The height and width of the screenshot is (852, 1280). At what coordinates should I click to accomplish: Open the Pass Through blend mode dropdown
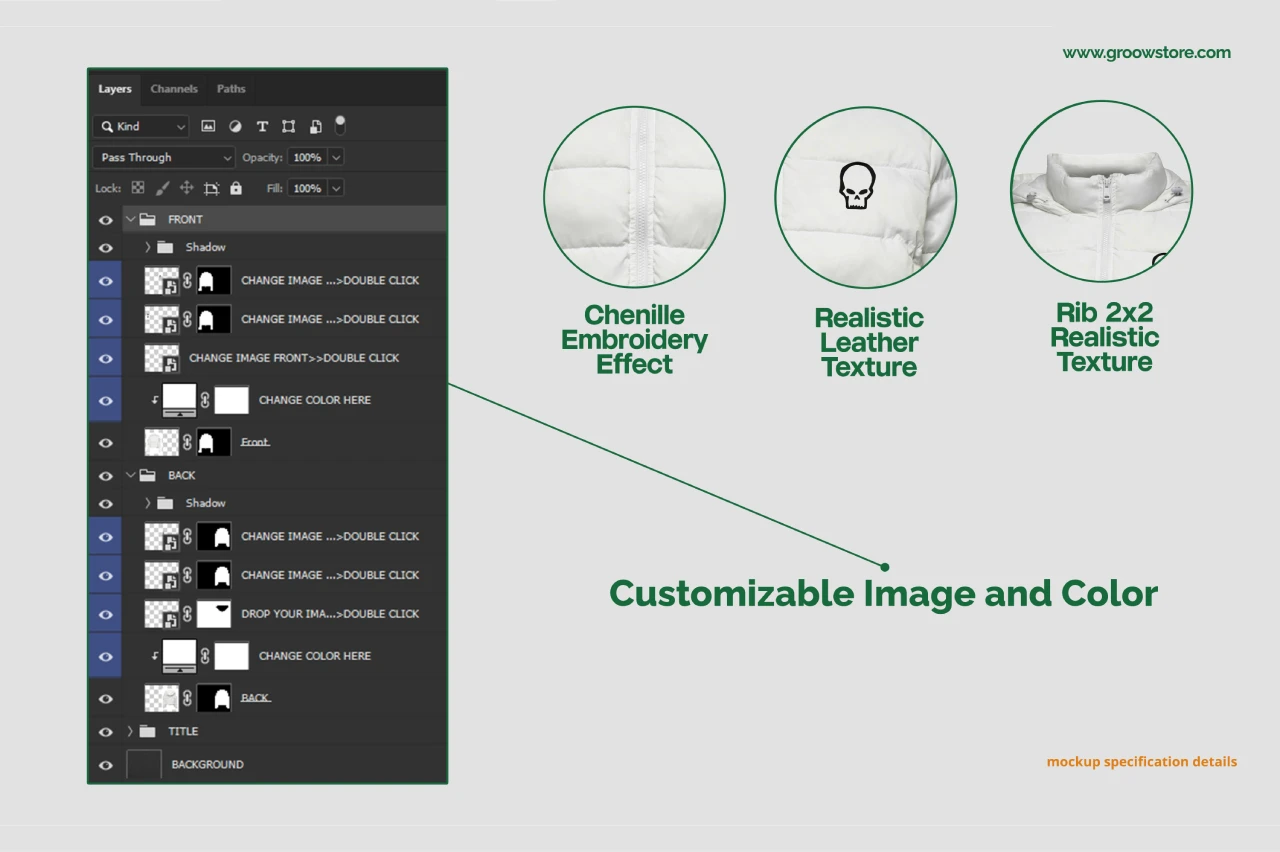click(x=164, y=158)
